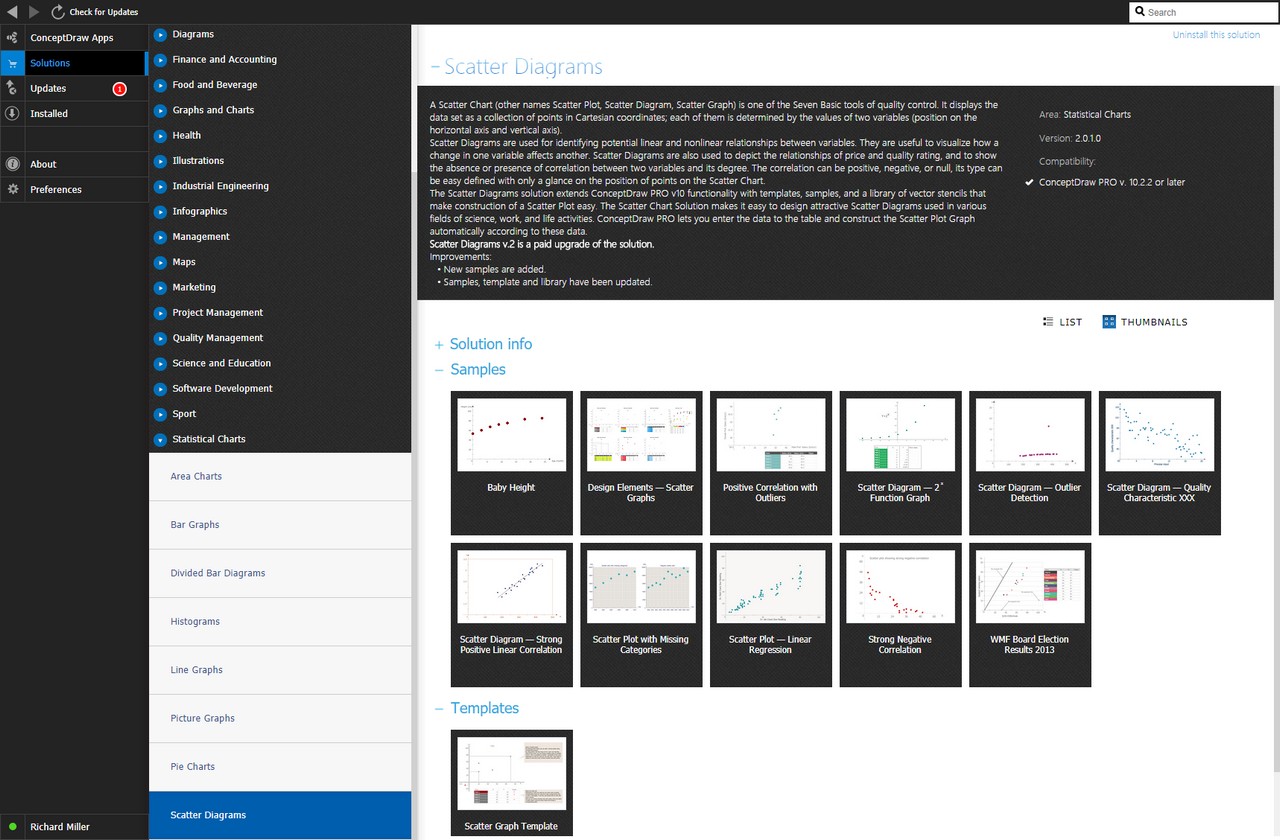Viewport: 1280px width, 840px height.
Task: Open Scatter Diagram — 2° Function Graph sample
Action: coord(901,463)
